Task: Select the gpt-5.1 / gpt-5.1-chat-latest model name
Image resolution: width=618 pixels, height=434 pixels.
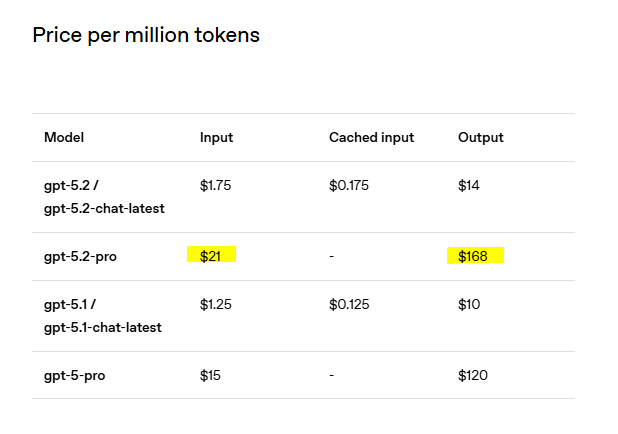Action: 104,316
